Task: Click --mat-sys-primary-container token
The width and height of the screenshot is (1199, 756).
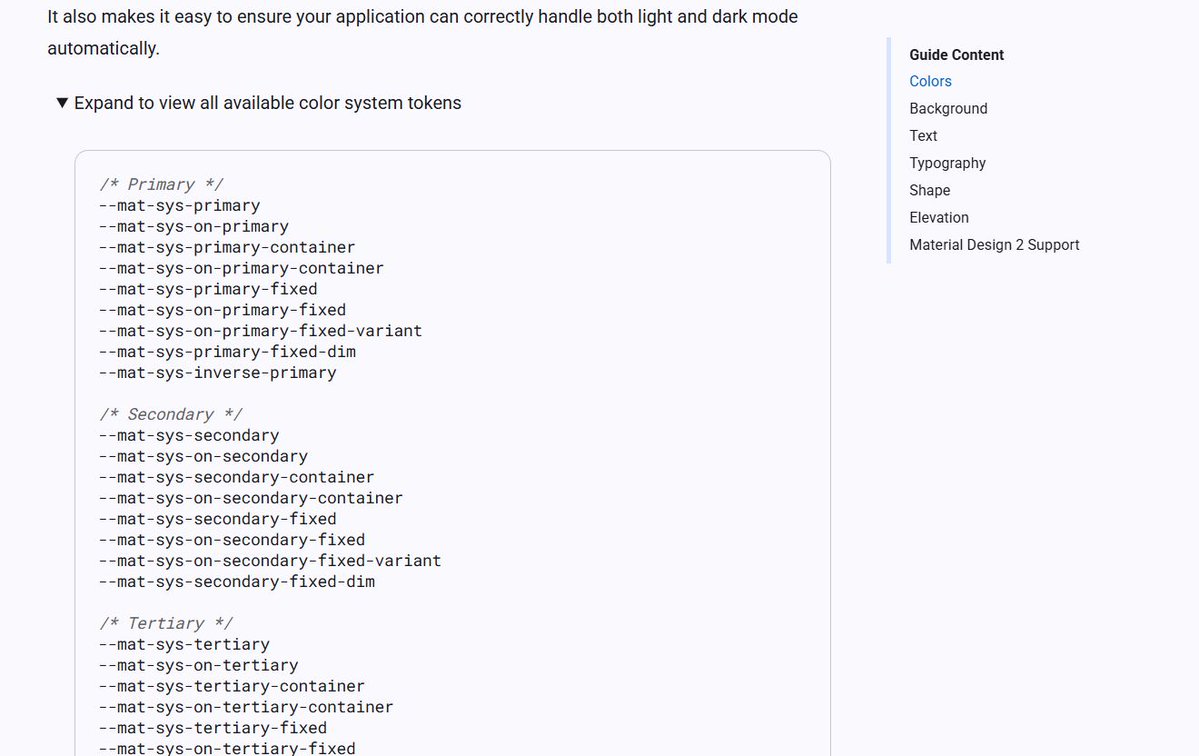Action: coord(227,247)
